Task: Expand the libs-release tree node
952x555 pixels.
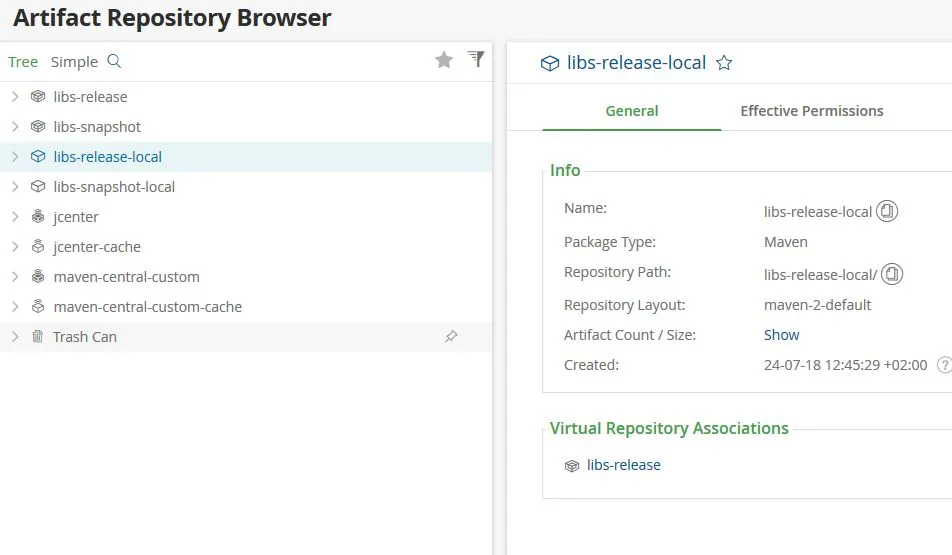Action: (x=15, y=97)
